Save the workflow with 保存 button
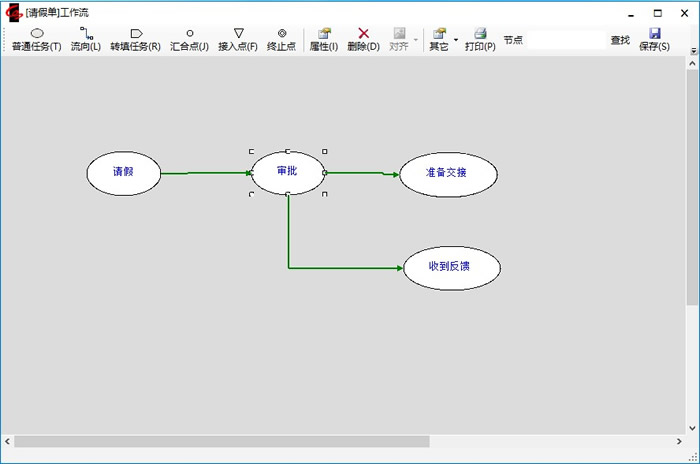This screenshot has height=464, width=700. click(x=654, y=39)
